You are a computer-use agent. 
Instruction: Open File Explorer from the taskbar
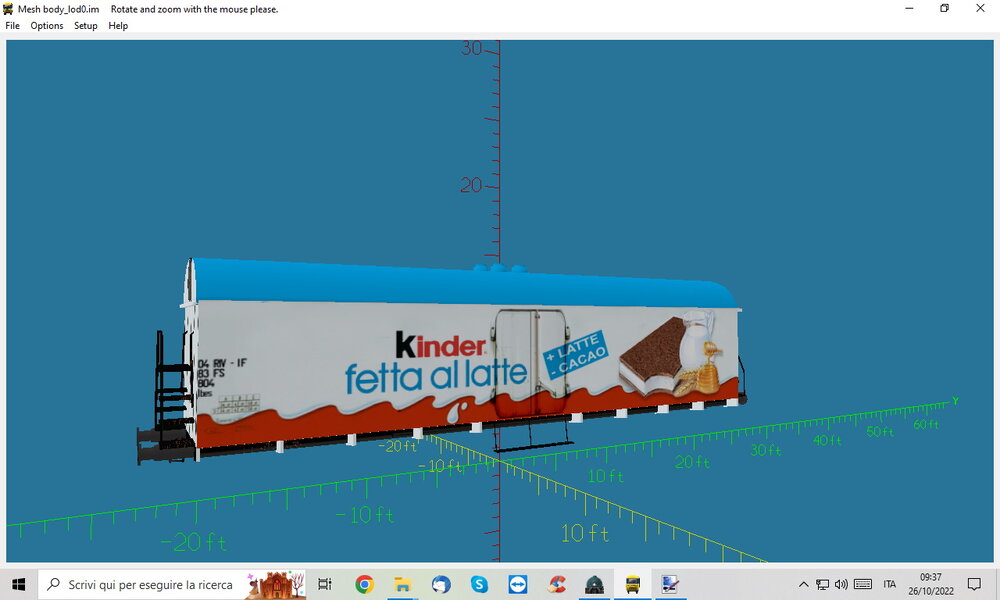[x=402, y=584]
